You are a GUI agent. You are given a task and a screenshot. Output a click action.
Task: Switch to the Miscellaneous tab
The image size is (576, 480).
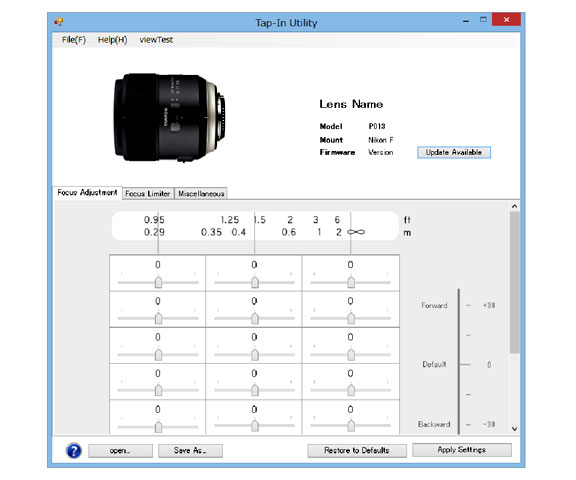pos(201,194)
